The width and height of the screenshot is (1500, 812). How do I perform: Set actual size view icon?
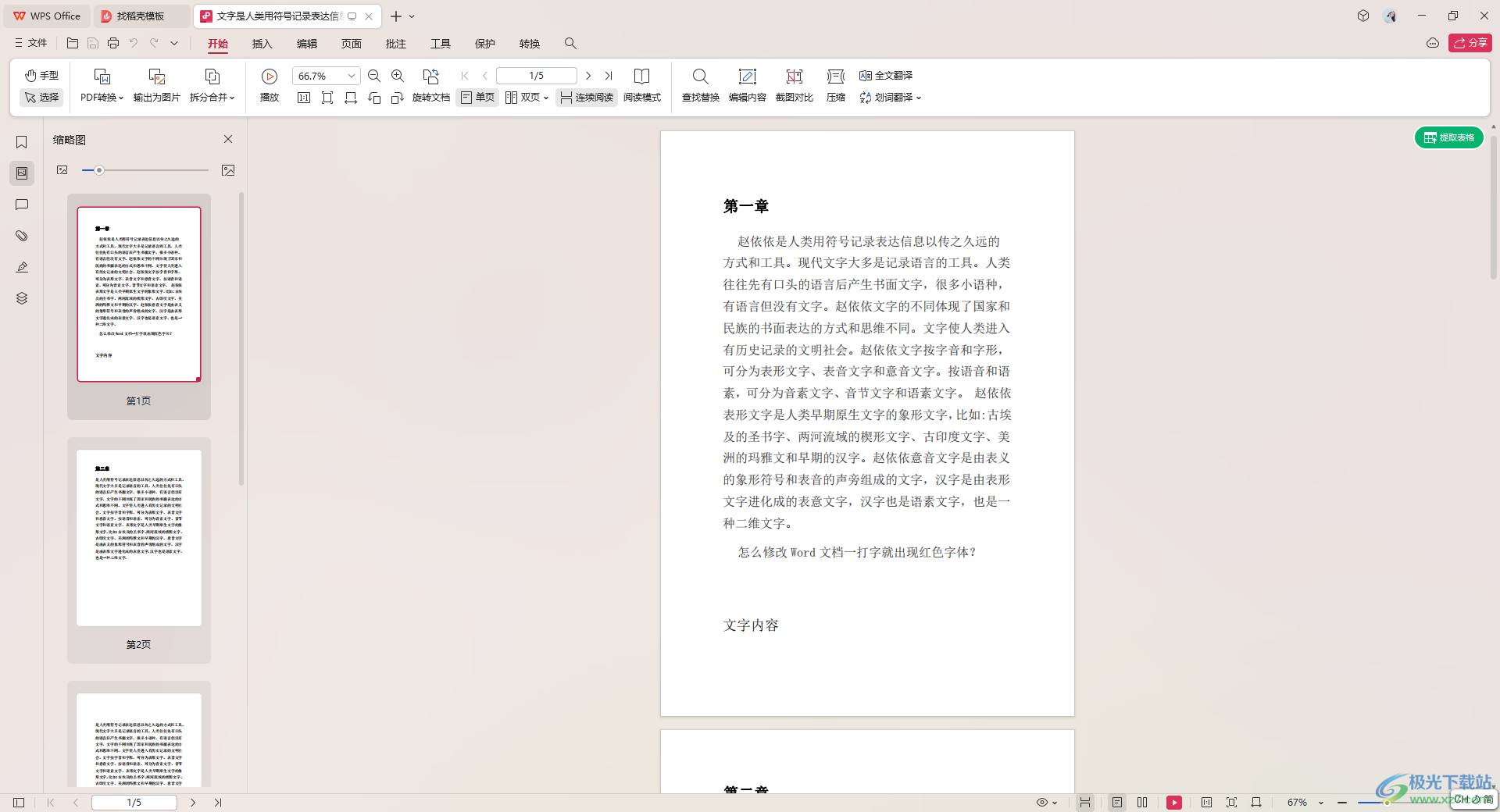[304, 98]
